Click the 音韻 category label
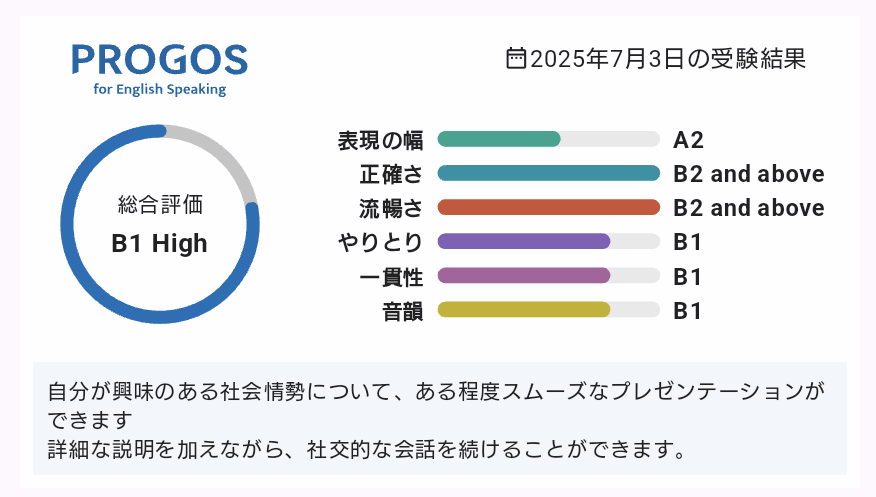This screenshot has width=876, height=497. [402, 311]
